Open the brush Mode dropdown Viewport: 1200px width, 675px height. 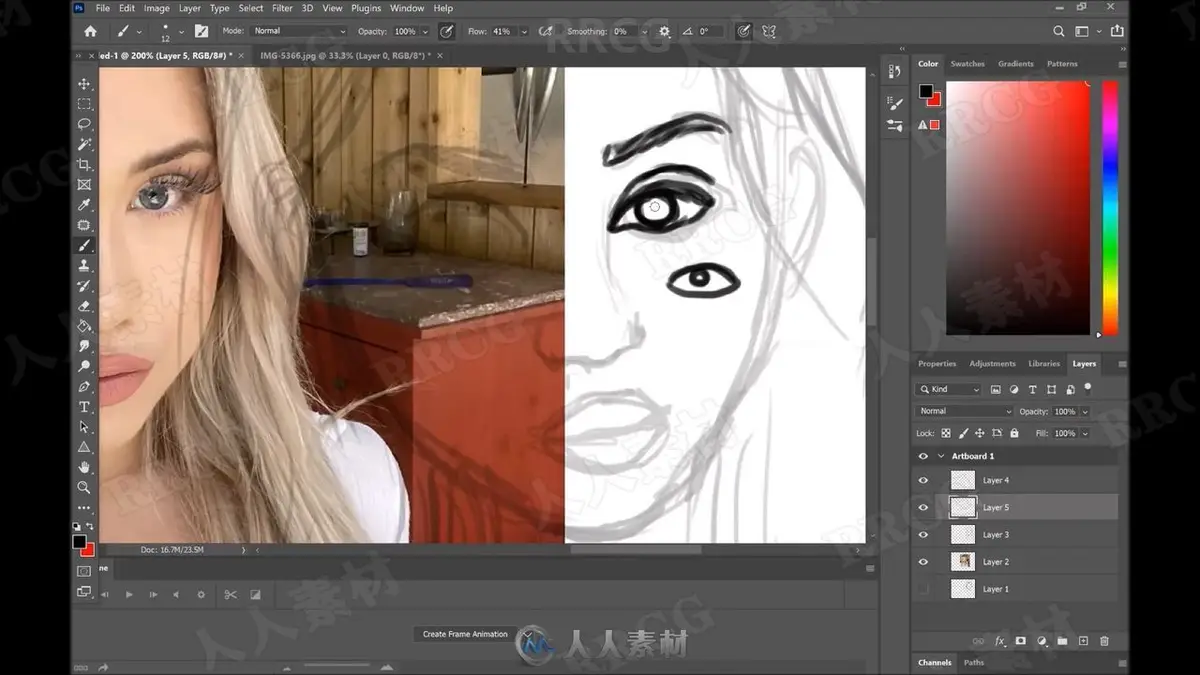point(299,31)
